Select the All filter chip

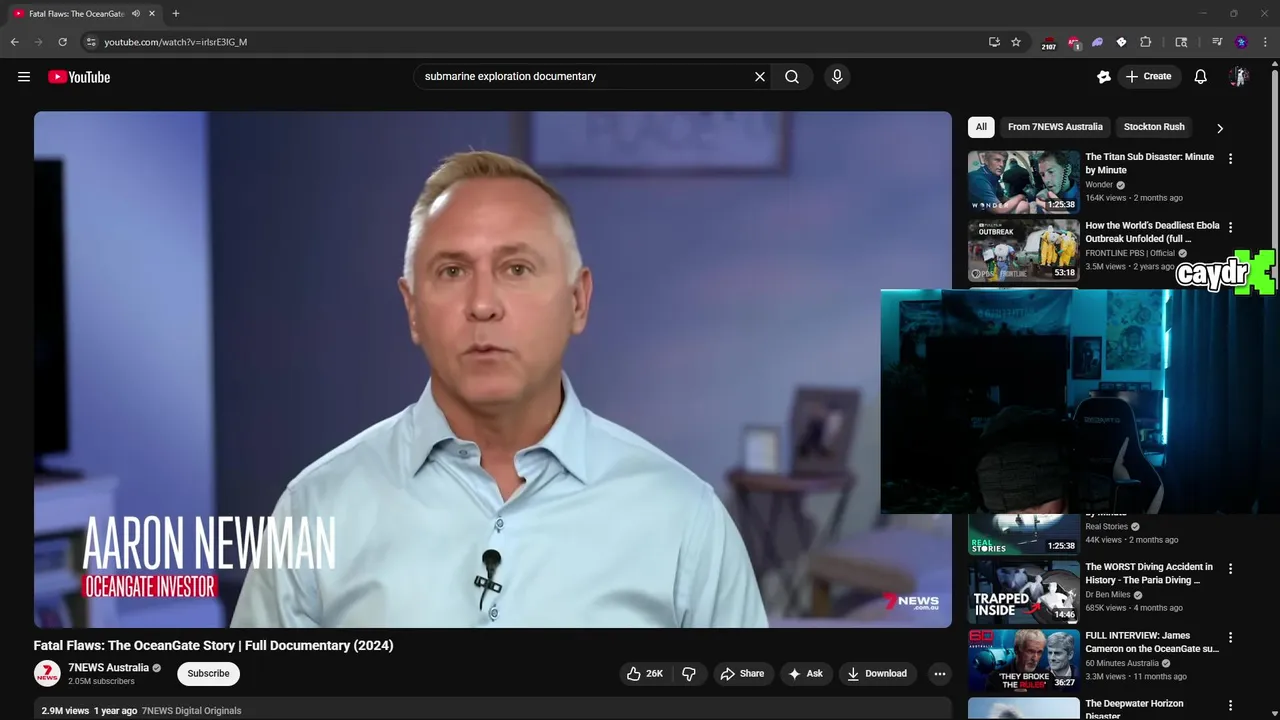point(981,127)
